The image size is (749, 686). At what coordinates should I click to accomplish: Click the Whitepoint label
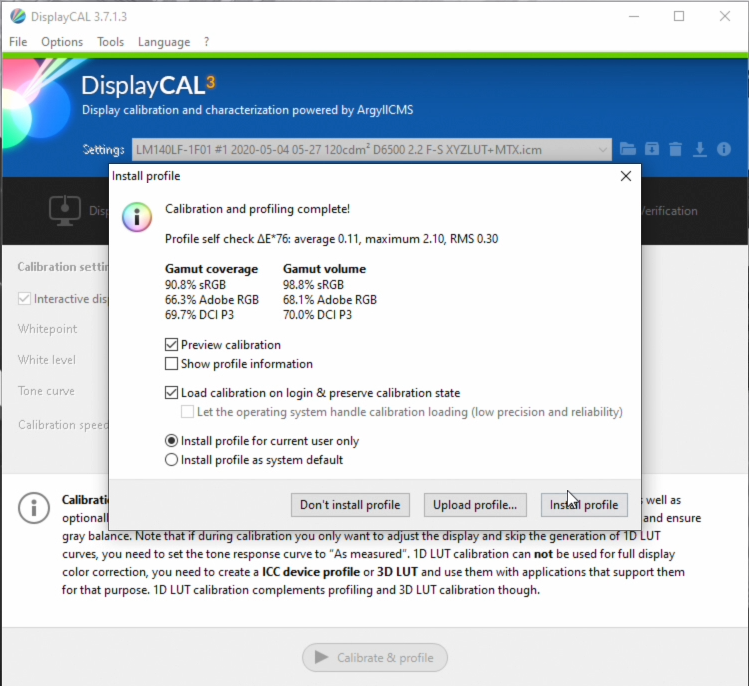47,329
